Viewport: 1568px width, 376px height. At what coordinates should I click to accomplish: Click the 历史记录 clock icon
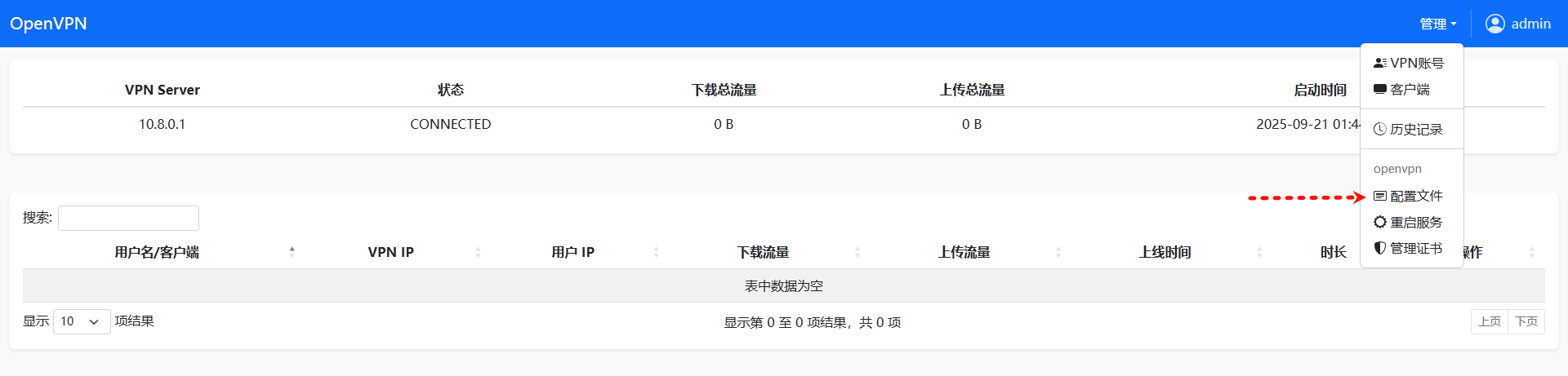1379,130
